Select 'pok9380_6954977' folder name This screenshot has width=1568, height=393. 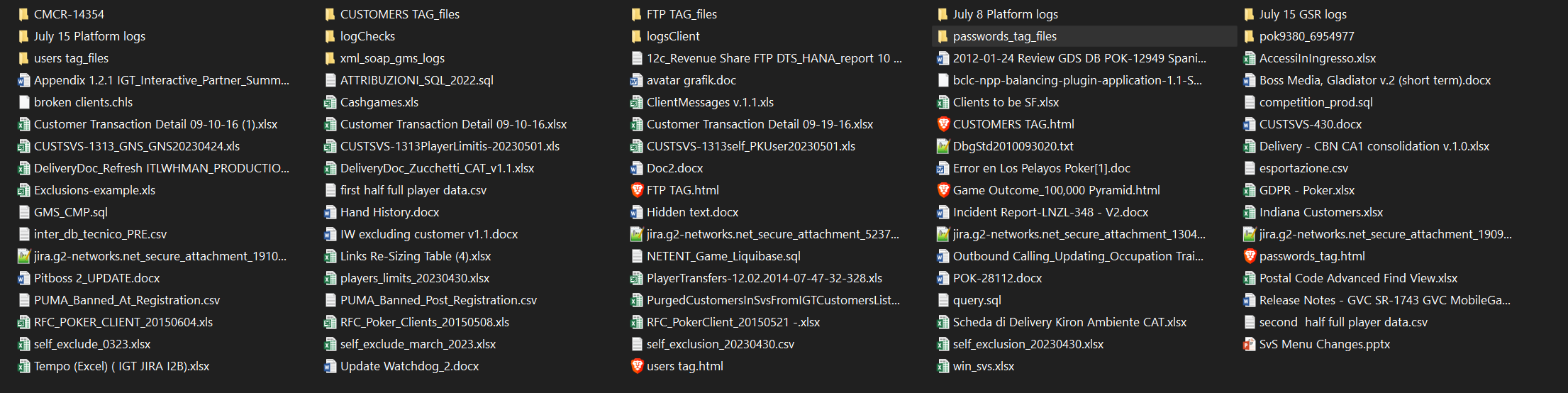click(1306, 36)
